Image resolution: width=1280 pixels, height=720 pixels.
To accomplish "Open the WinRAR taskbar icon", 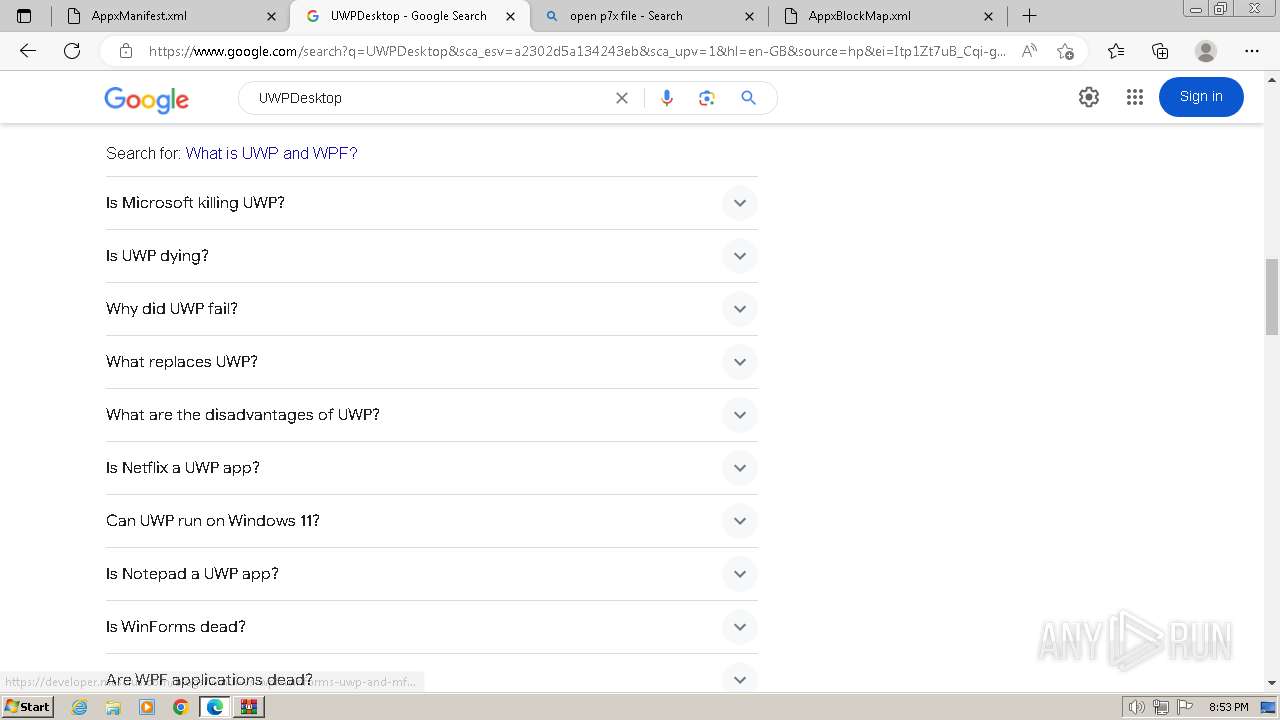I will (249, 707).
